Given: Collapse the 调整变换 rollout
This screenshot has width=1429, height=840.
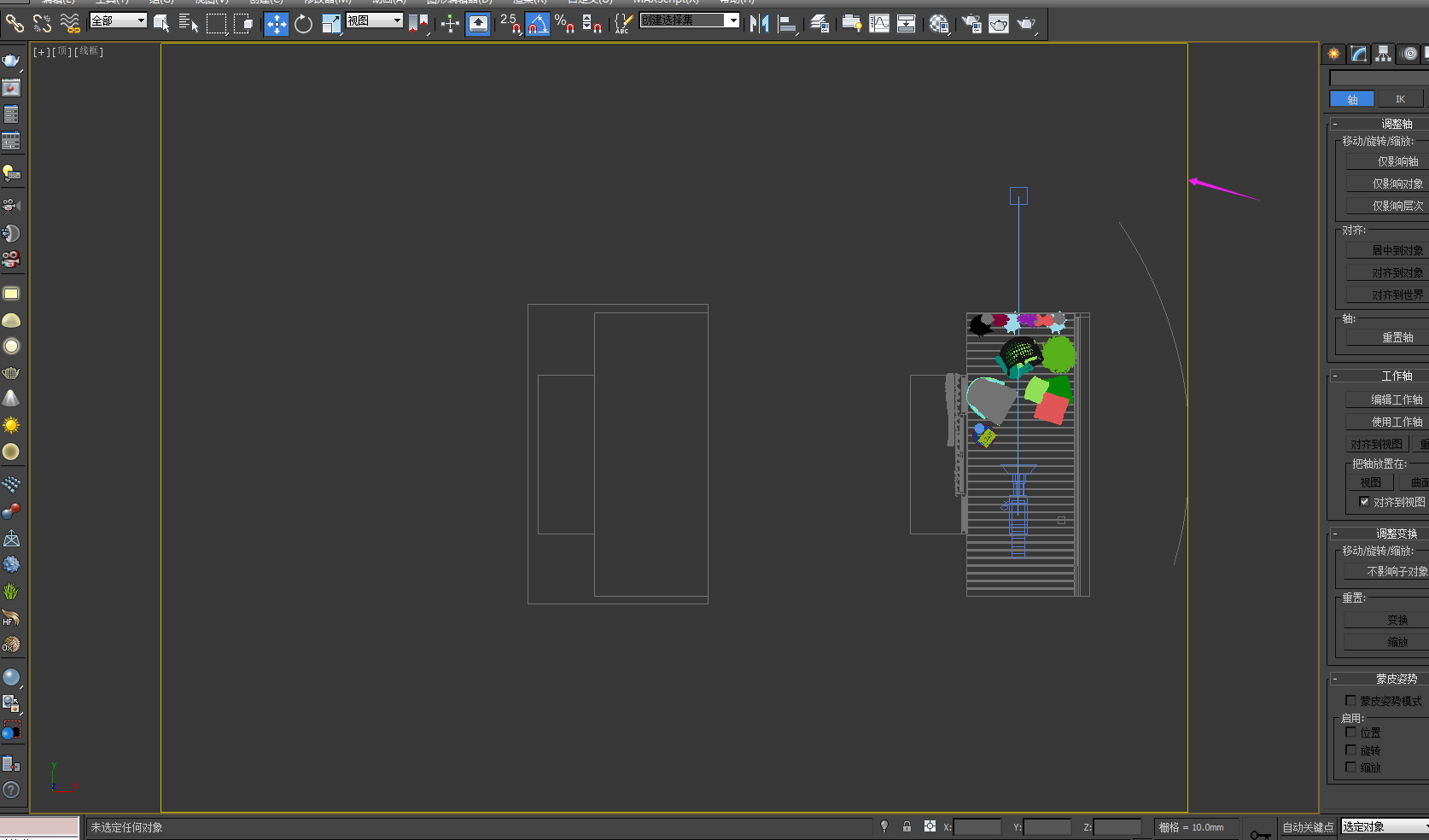Looking at the screenshot, I should click(x=1379, y=534).
